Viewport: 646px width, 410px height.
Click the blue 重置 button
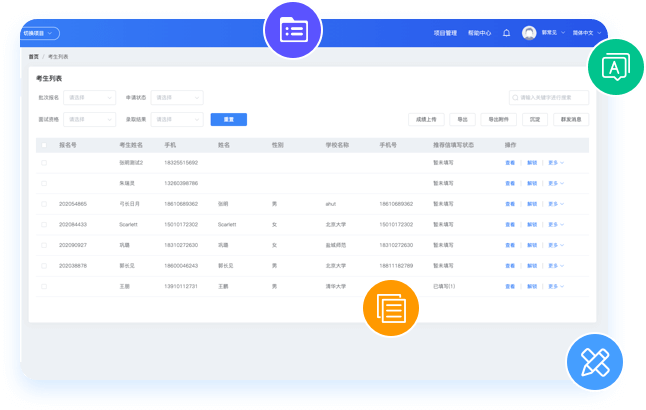228,119
